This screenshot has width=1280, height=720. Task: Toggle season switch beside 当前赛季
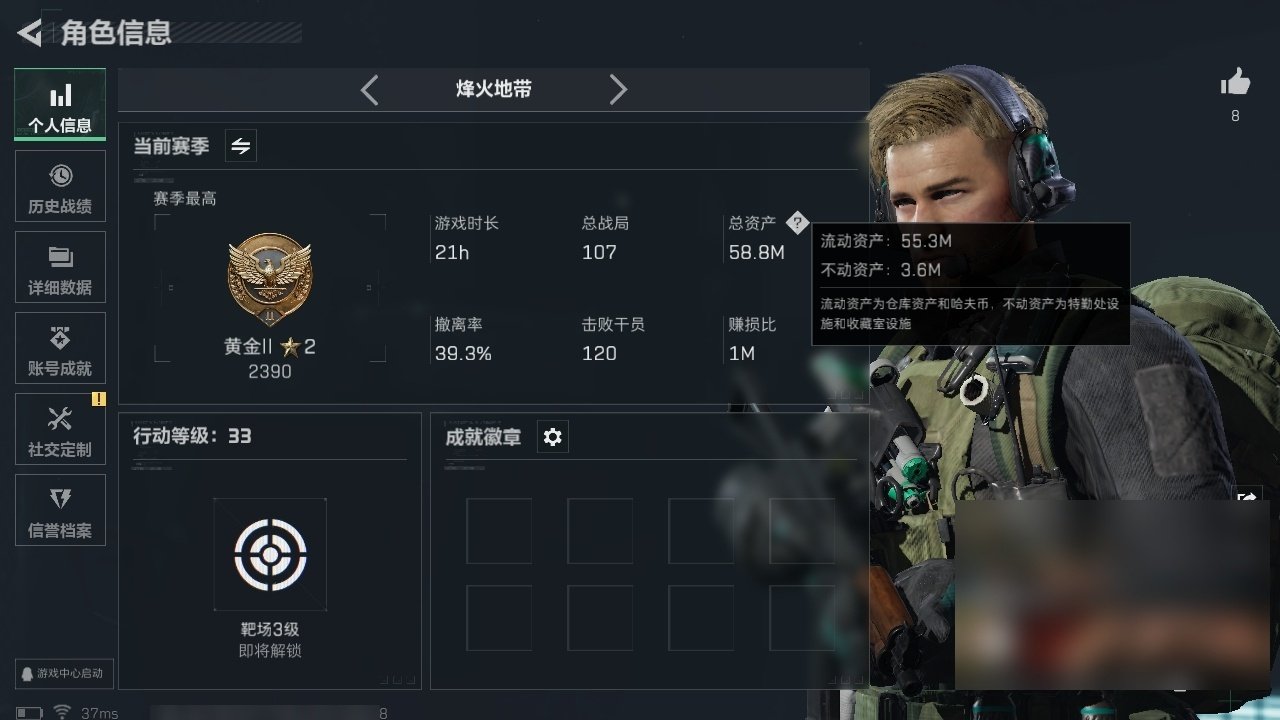[x=241, y=146]
